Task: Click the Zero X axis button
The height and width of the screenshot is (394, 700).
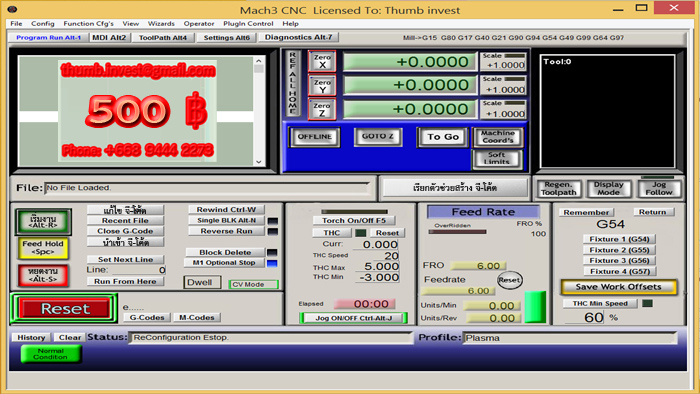Action: pos(322,61)
